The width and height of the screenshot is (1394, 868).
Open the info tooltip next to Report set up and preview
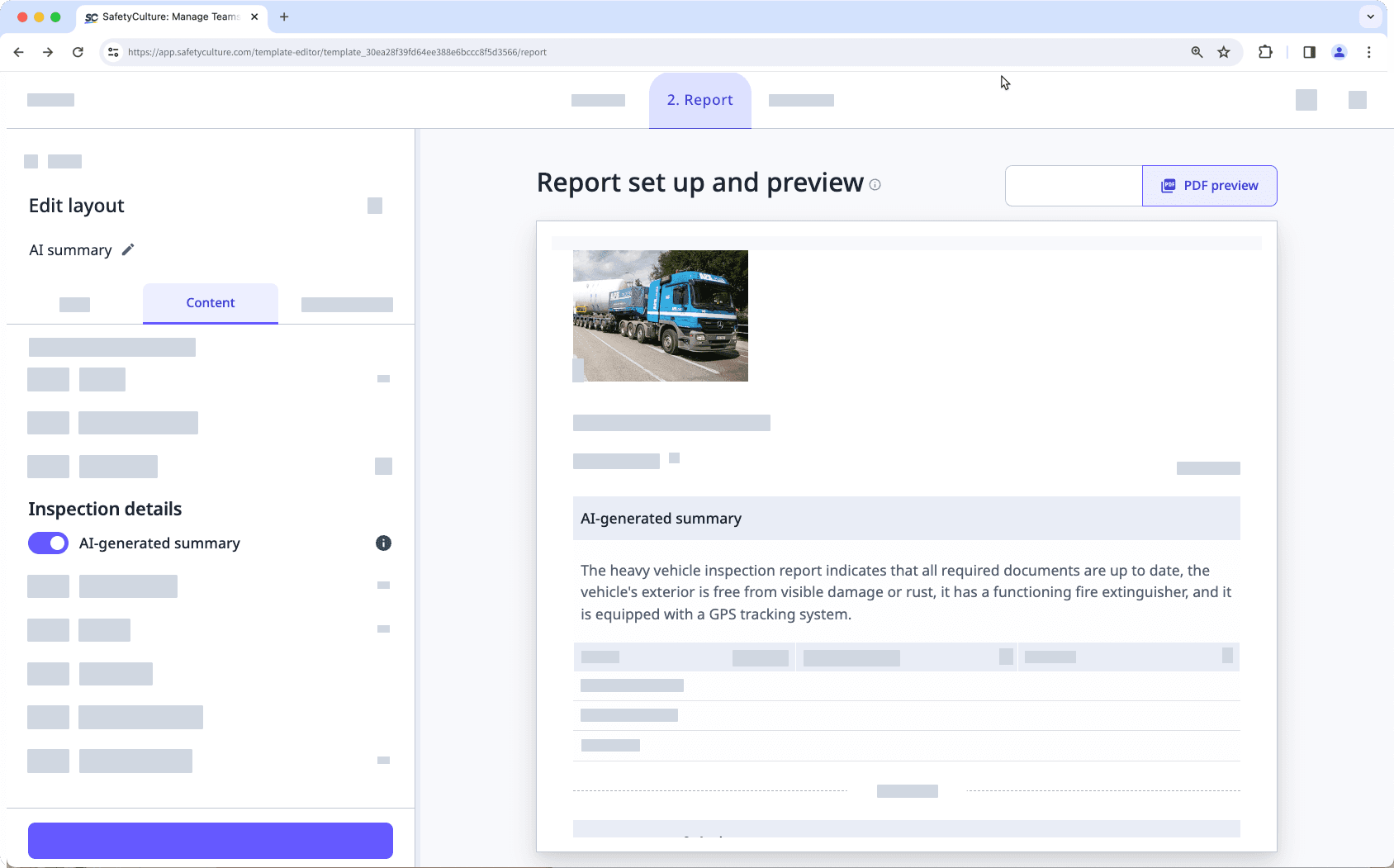[875, 185]
